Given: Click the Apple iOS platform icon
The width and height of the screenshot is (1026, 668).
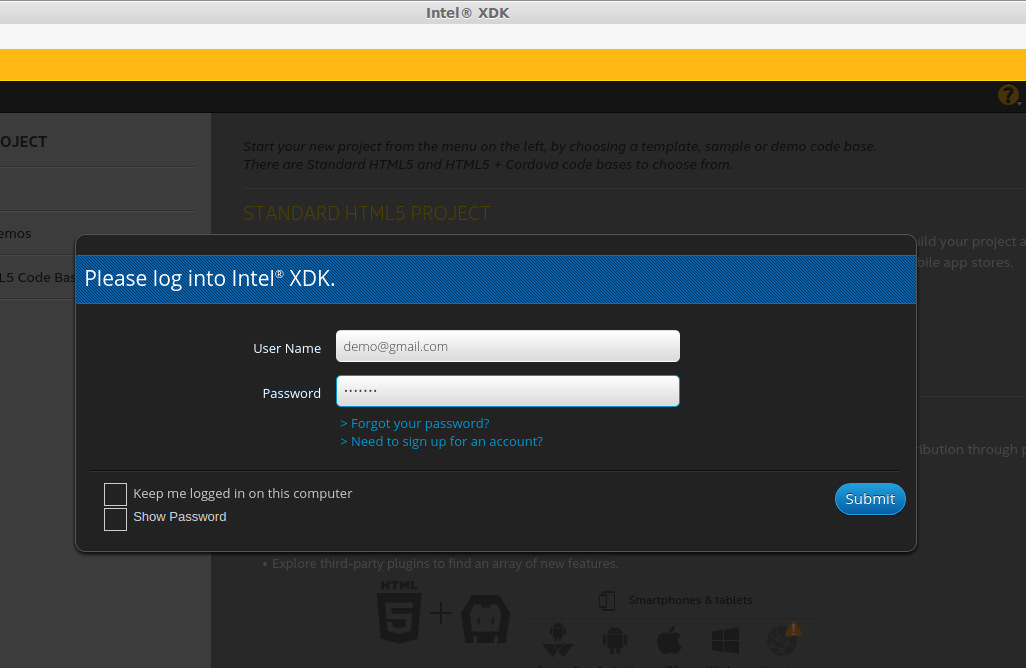Looking at the screenshot, I should point(669,640).
